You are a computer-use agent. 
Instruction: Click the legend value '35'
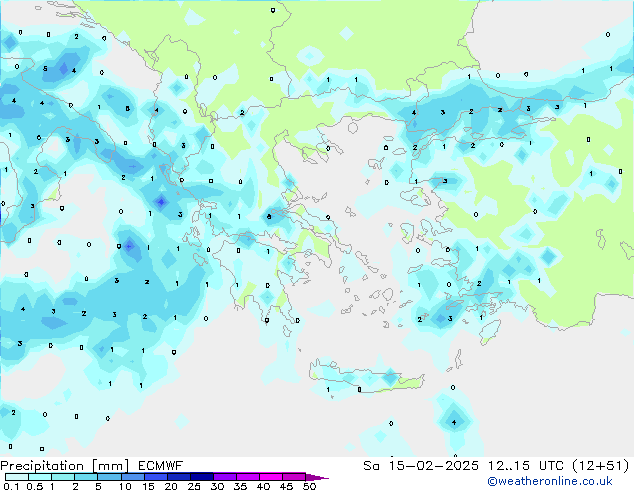pos(240,486)
